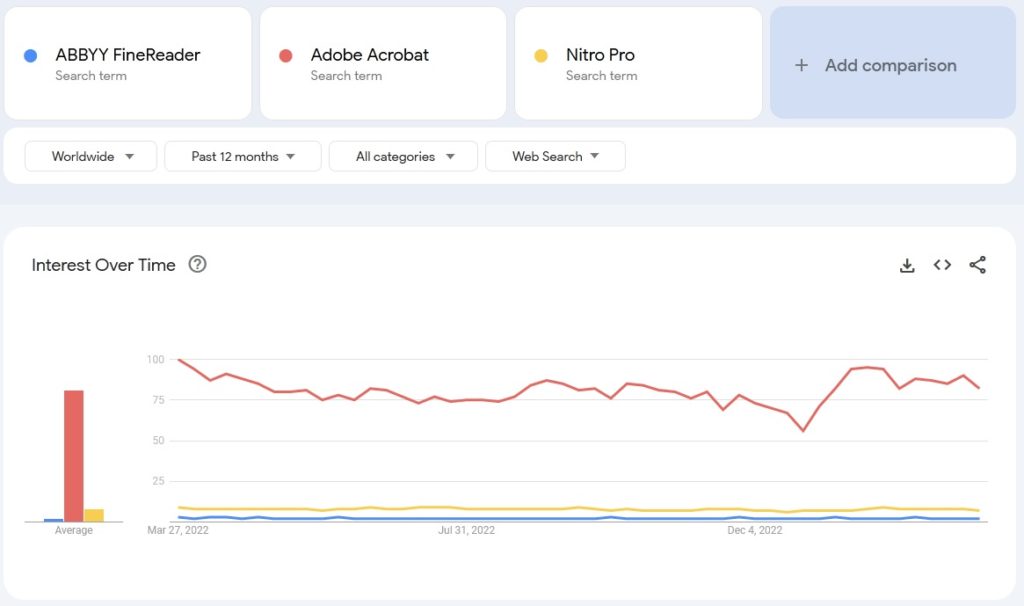Click the Add comparison button

click(x=892, y=63)
